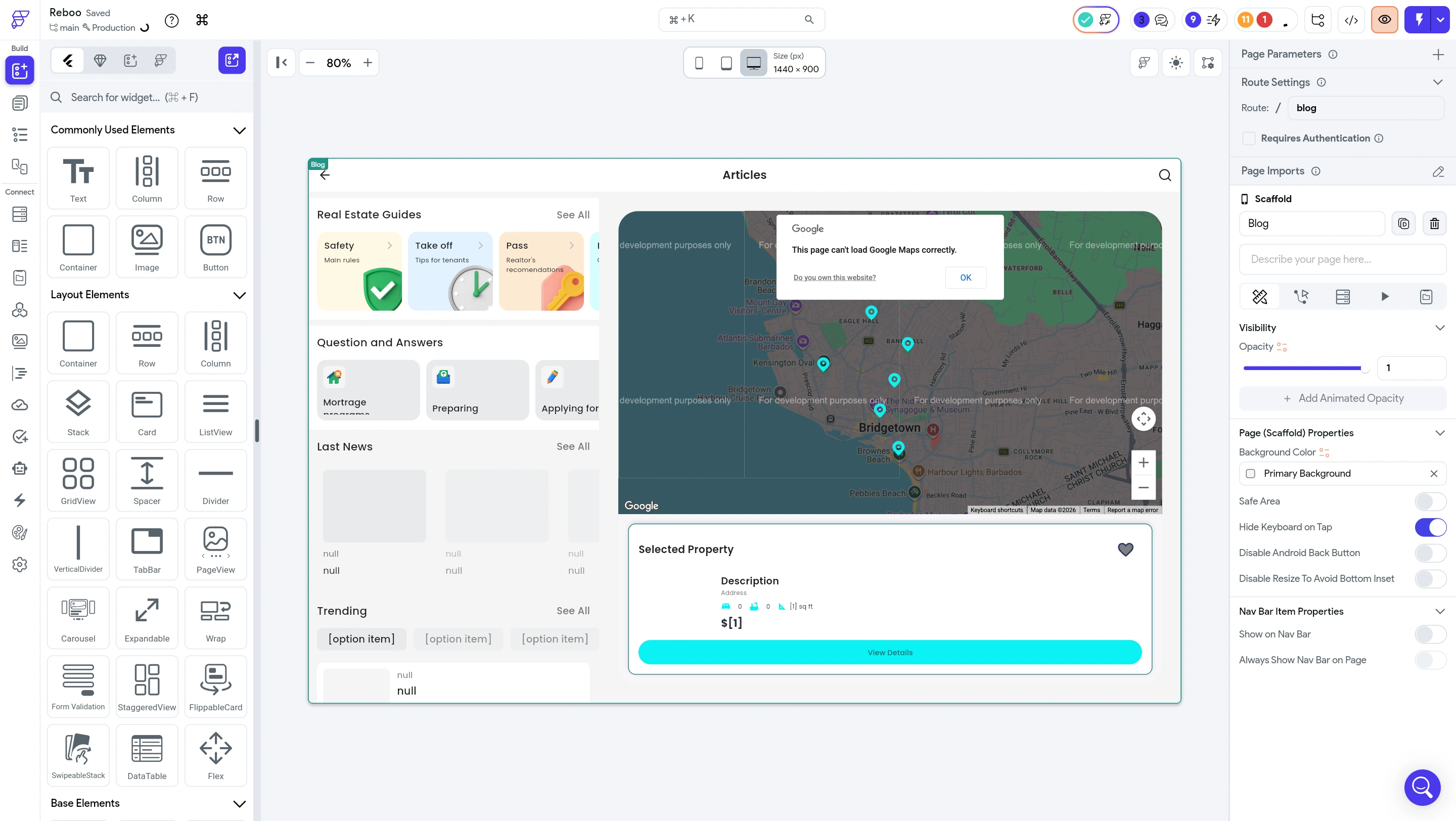The width and height of the screenshot is (1456, 821).
Task: Collapse Commonly Used Elements section
Action: 239,130
